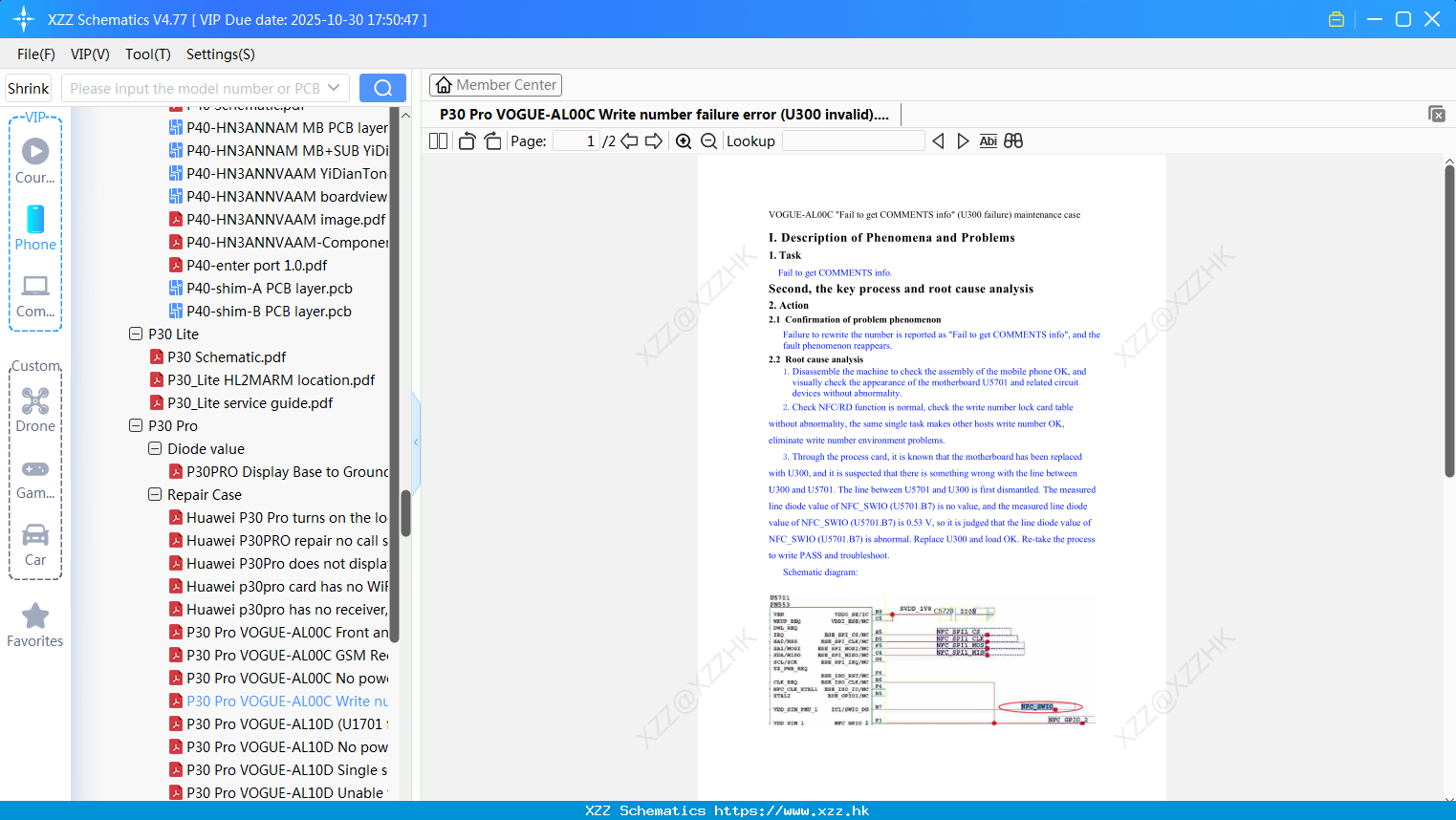This screenshot has width=1456, height=820.
Task: Open P30 Pro VOGUE-AL10D (U1701 file
Action: click(x=278, y=723)
